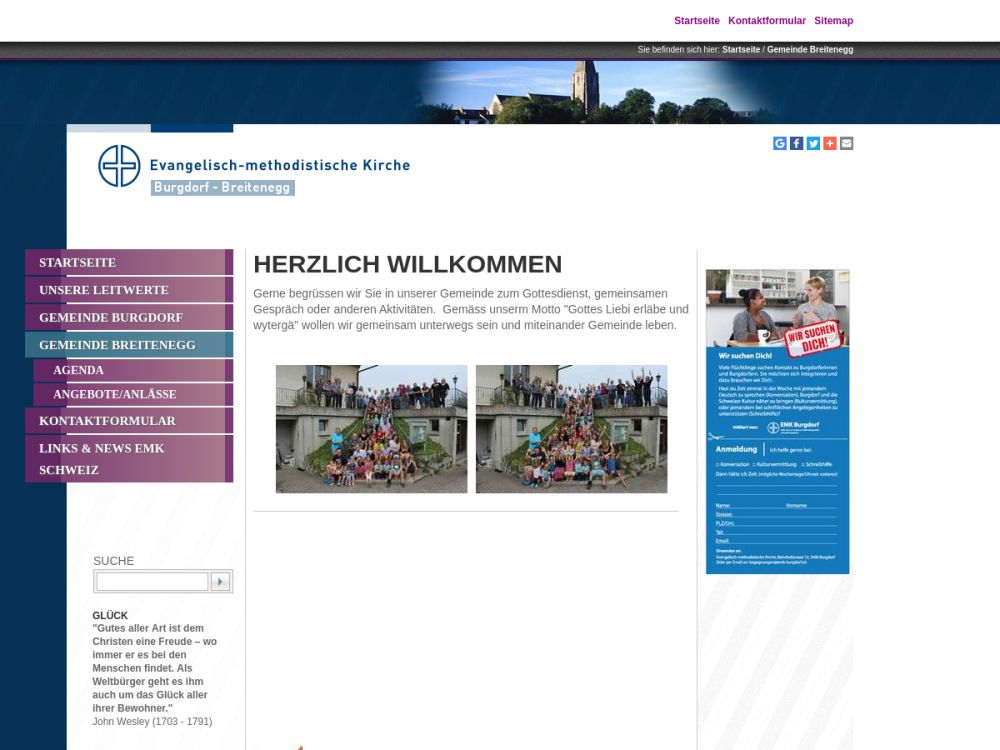Select Gemeinde Breitenegg menu entry

(x=117, y=345)
